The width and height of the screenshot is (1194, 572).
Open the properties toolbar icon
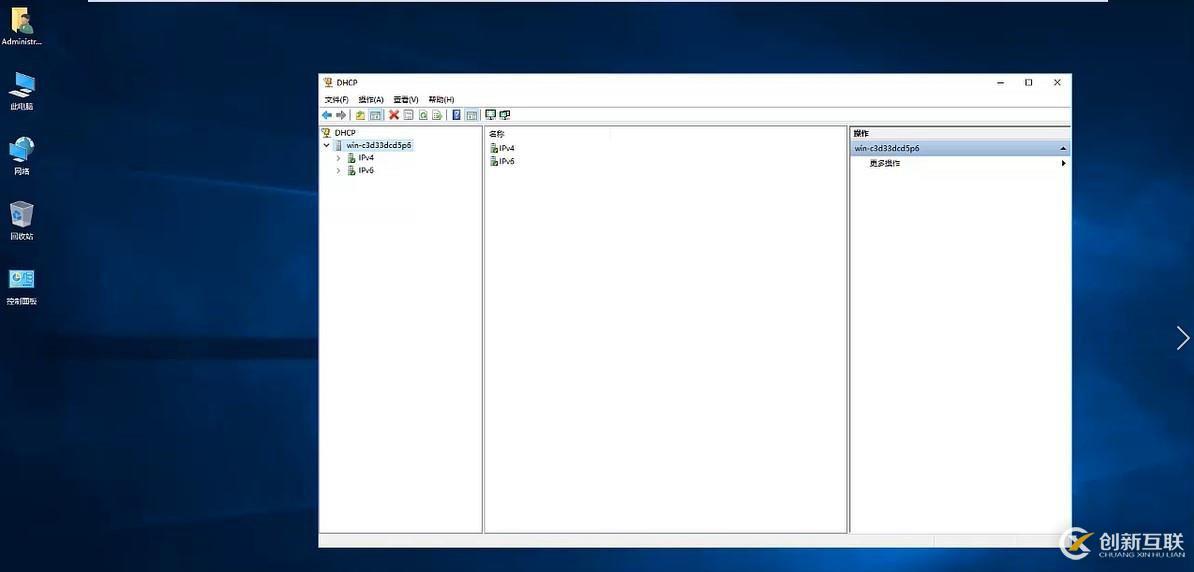coord(408,115)
